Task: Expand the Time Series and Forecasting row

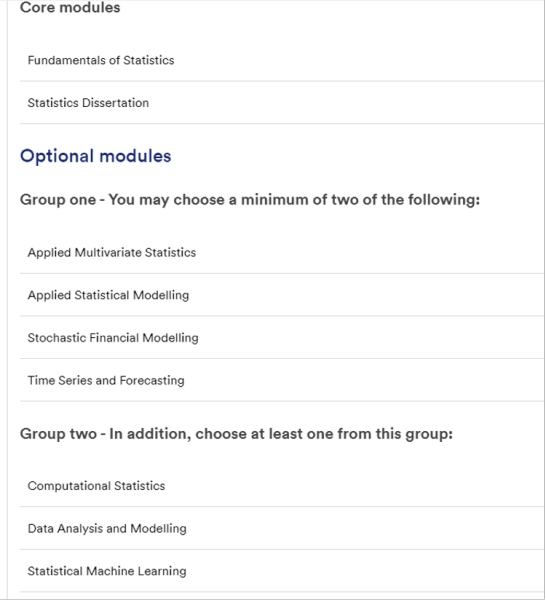Action: [282, 380]
